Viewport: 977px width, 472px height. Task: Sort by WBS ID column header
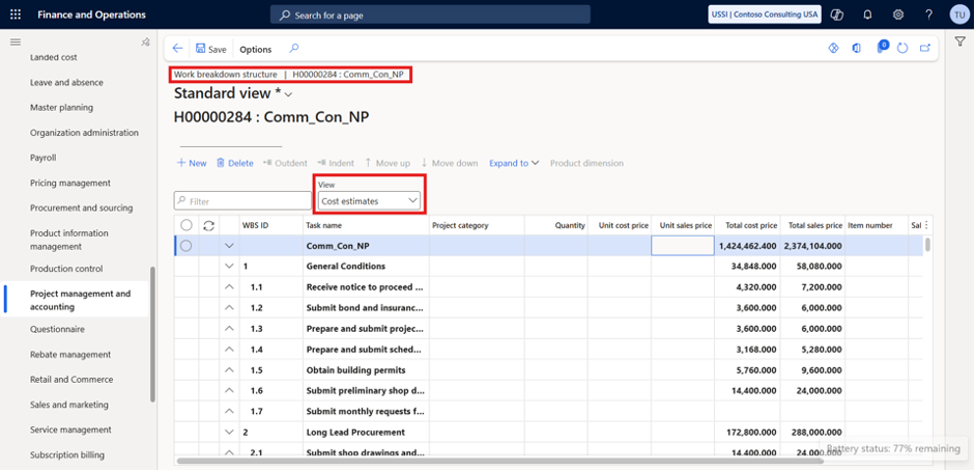click(x=255, y=225)
